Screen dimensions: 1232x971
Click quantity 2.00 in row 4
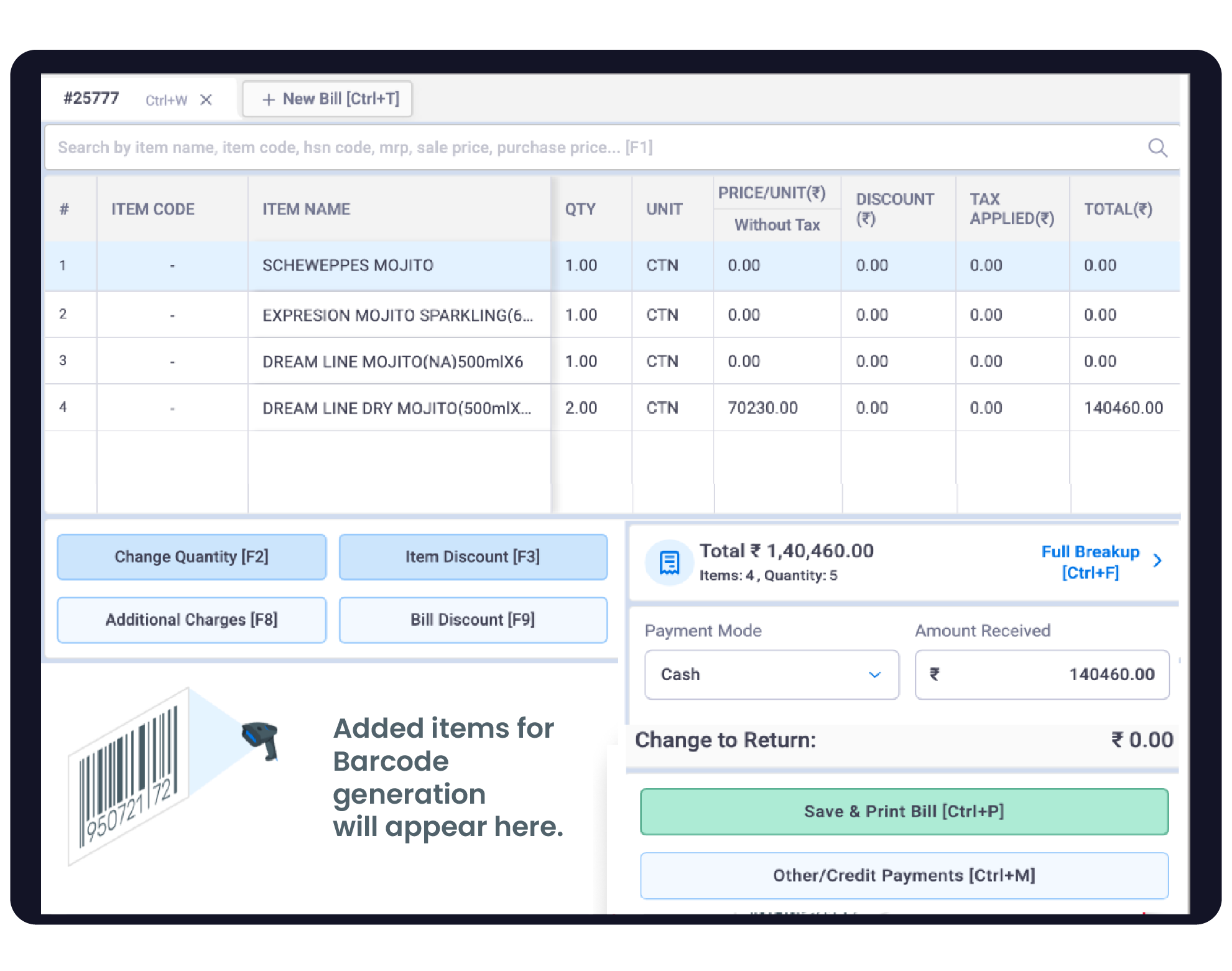click(581, 408)
